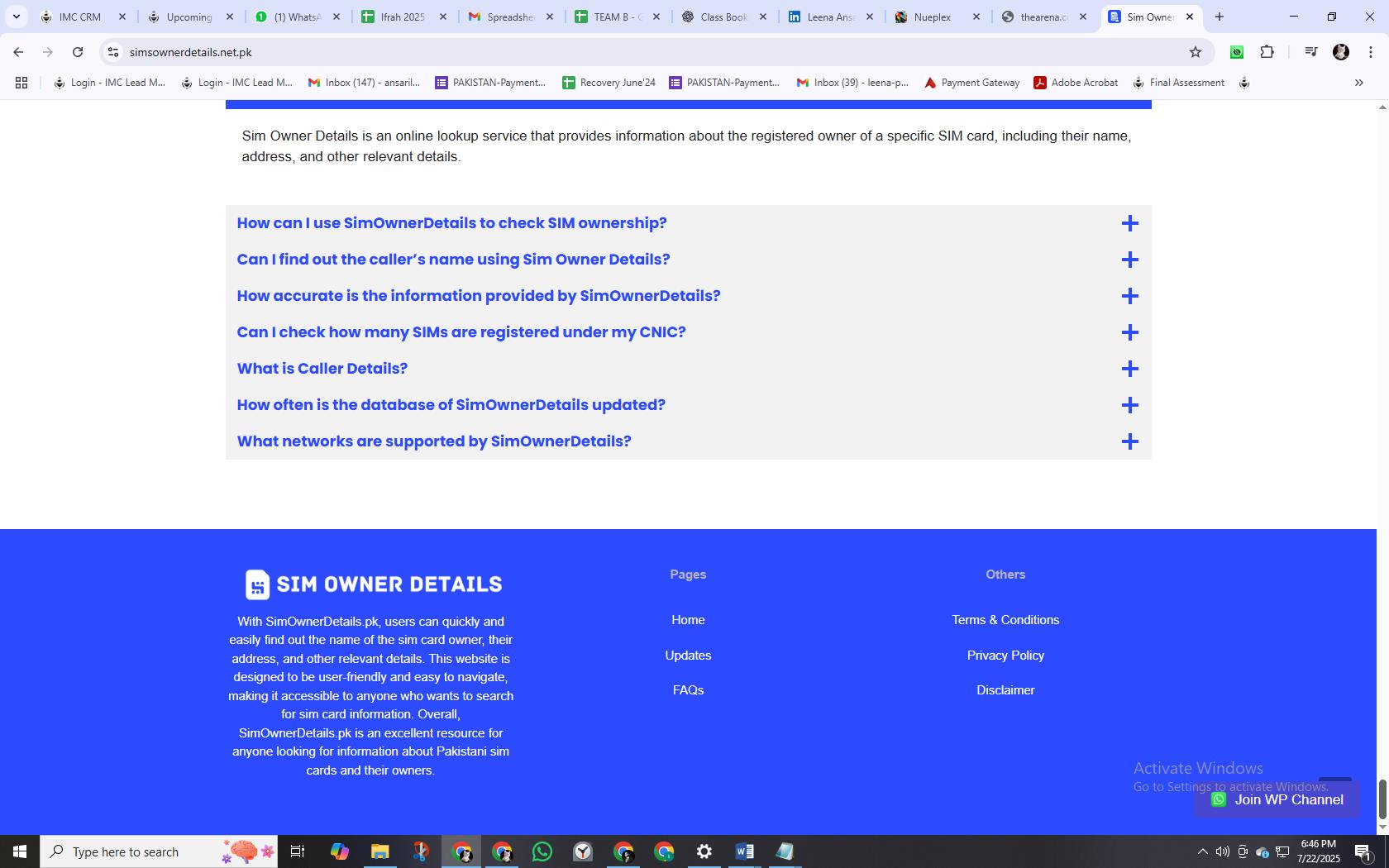The height and width of the screenshot is (868, 1389).
Task: Open the Chrome three-dot menu
Action: point(1371,52)
